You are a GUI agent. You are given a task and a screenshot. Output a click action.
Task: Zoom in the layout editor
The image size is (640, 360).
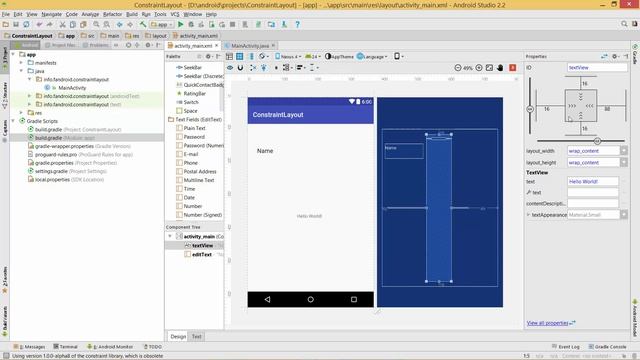pos(479,68)
